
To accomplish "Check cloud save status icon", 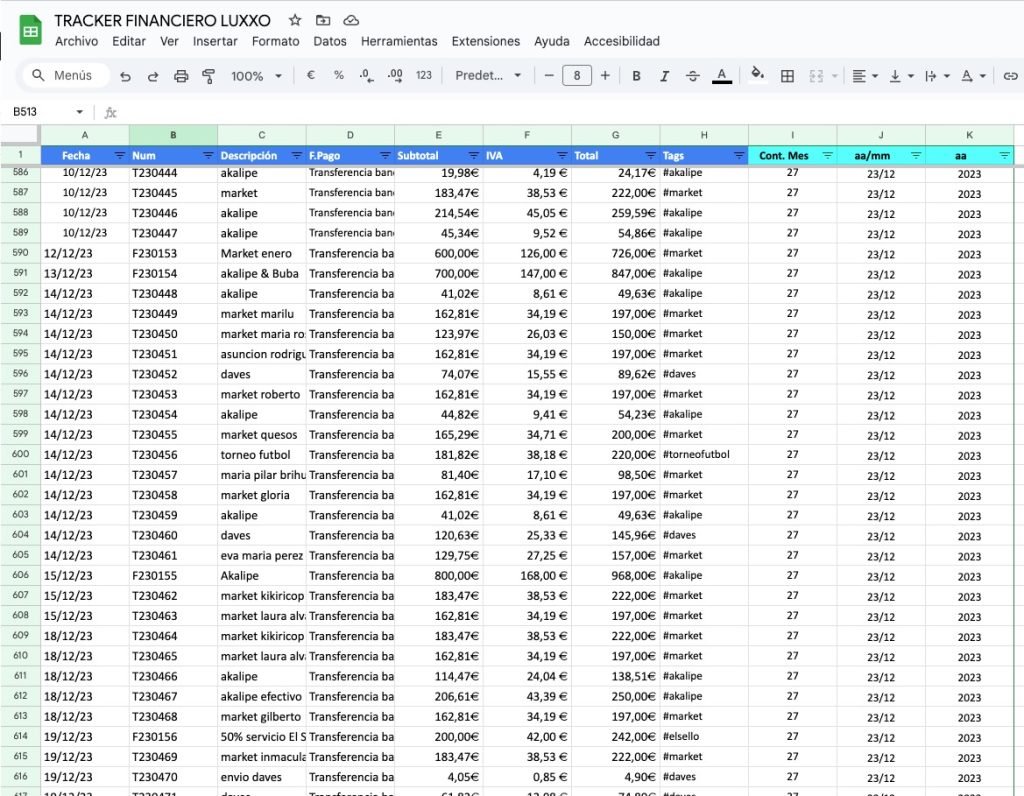I will (x=351, y=20).
